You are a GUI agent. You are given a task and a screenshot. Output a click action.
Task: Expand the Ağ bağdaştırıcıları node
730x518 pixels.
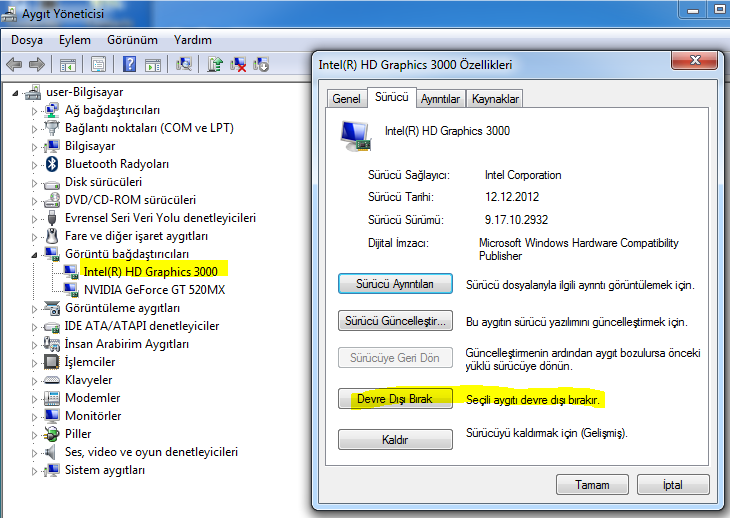[34, 111]
